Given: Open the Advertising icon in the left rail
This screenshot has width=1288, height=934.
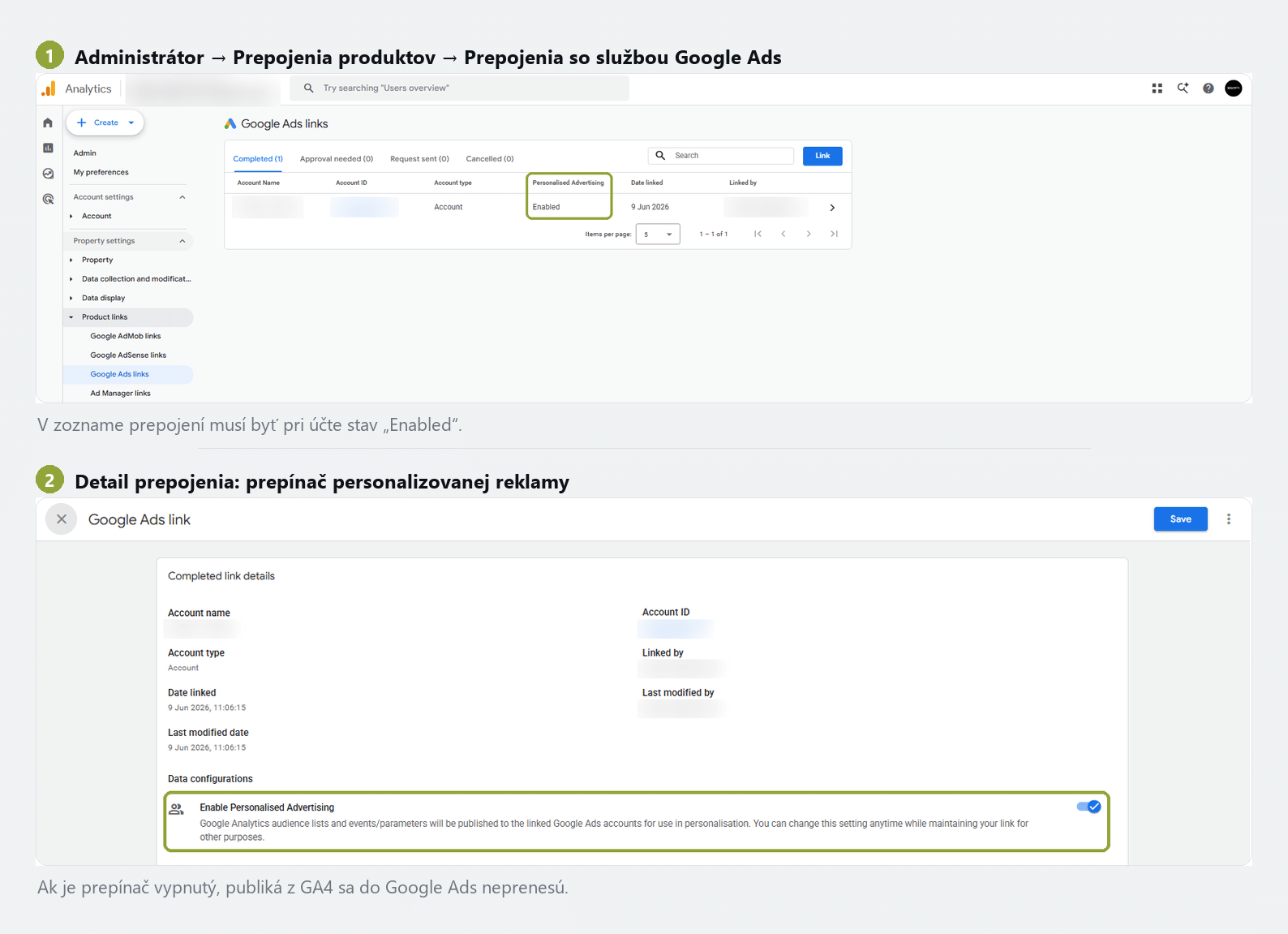Looking at the screenshot, I should tap(48, 199).
